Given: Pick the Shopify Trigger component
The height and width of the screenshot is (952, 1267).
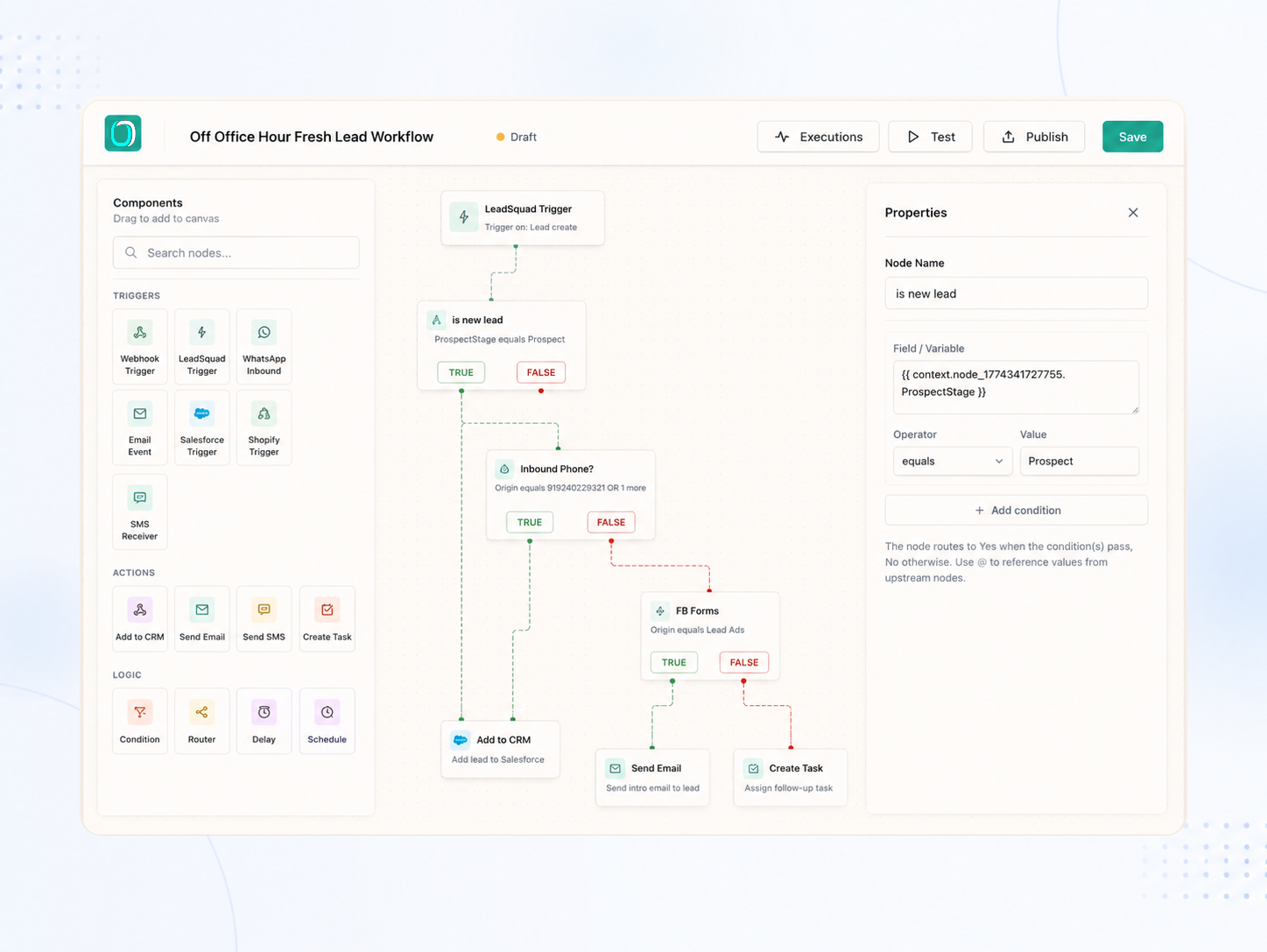Looking at the screenshot, I should coord(264,428).
